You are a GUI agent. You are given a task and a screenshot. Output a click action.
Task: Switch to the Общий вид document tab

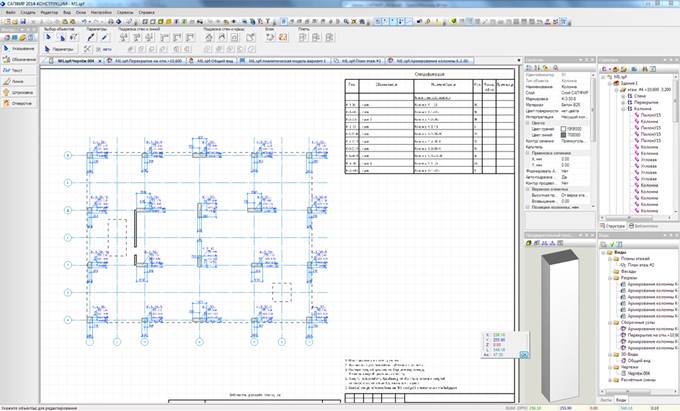click(x=212, y=61)
